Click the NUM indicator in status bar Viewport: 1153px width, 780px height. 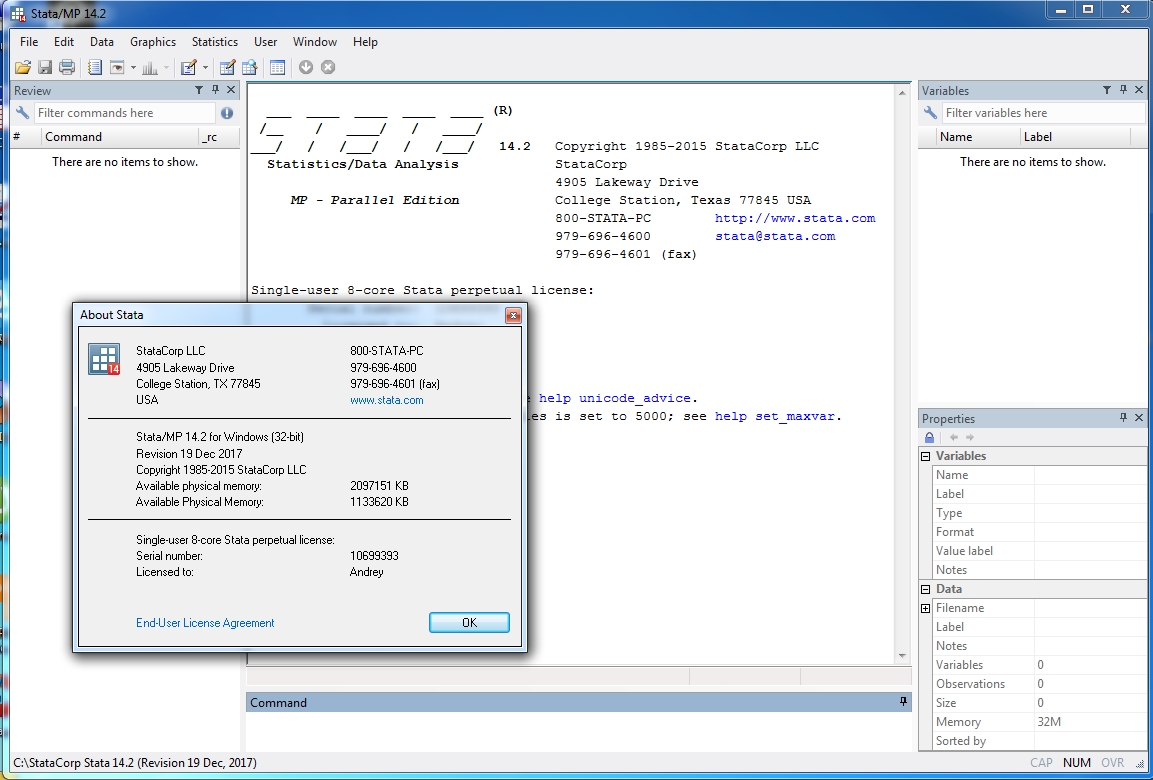click(x=1077, y=762)
